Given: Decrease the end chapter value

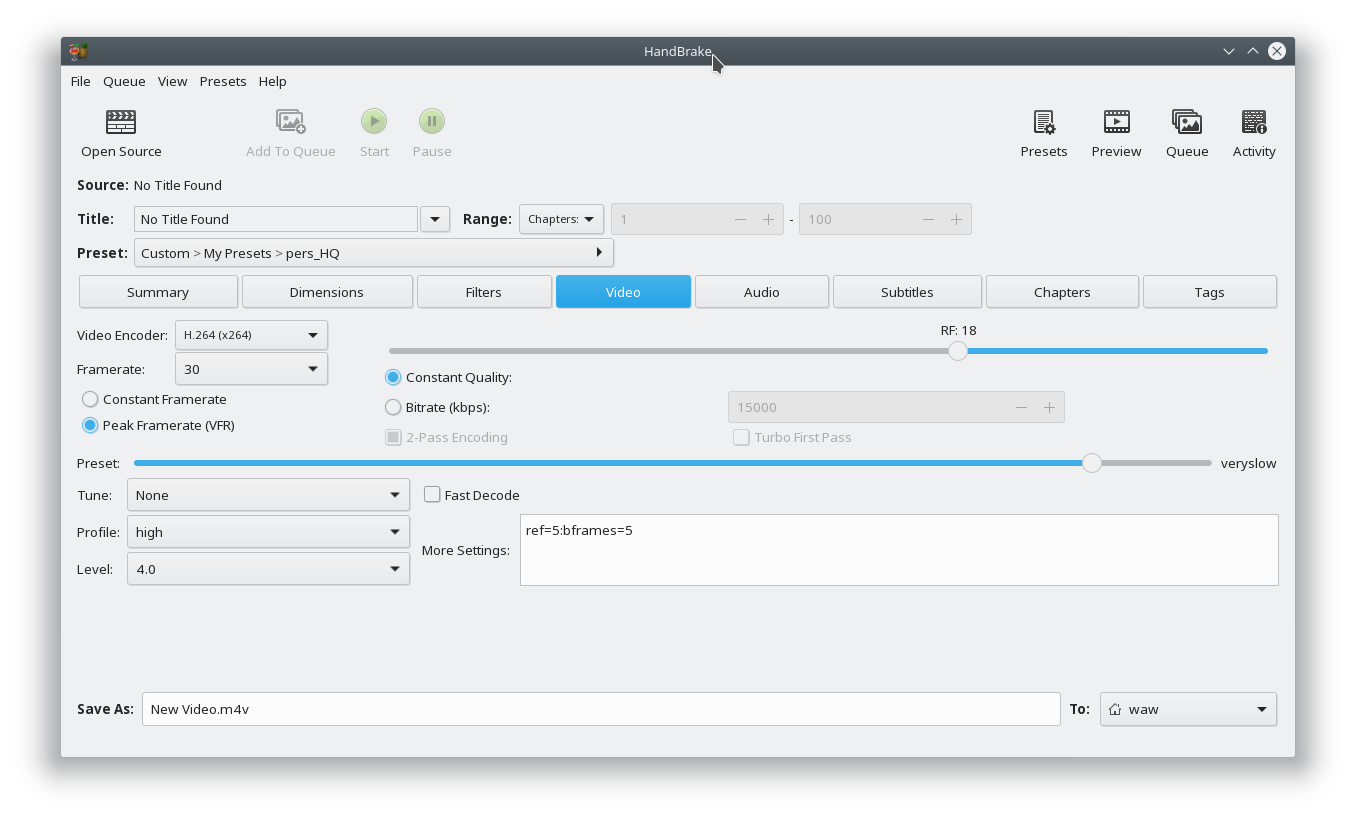Looking at the screenshot, I should [928, 219].
